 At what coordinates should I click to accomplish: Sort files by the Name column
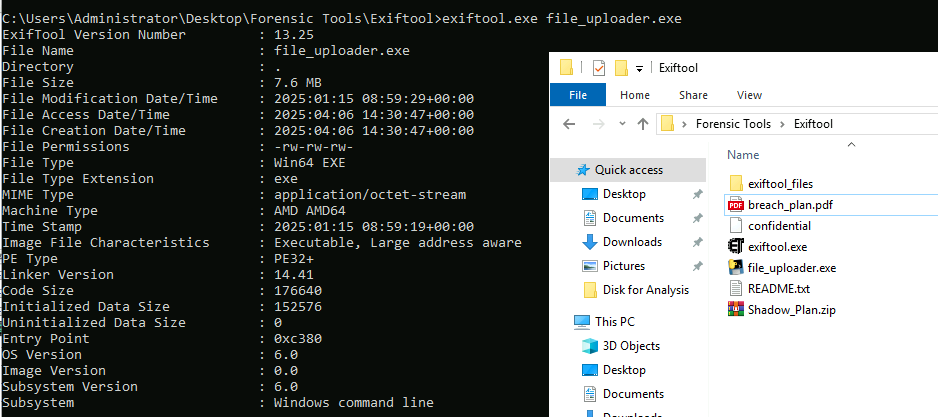click(x=744, y=155)
